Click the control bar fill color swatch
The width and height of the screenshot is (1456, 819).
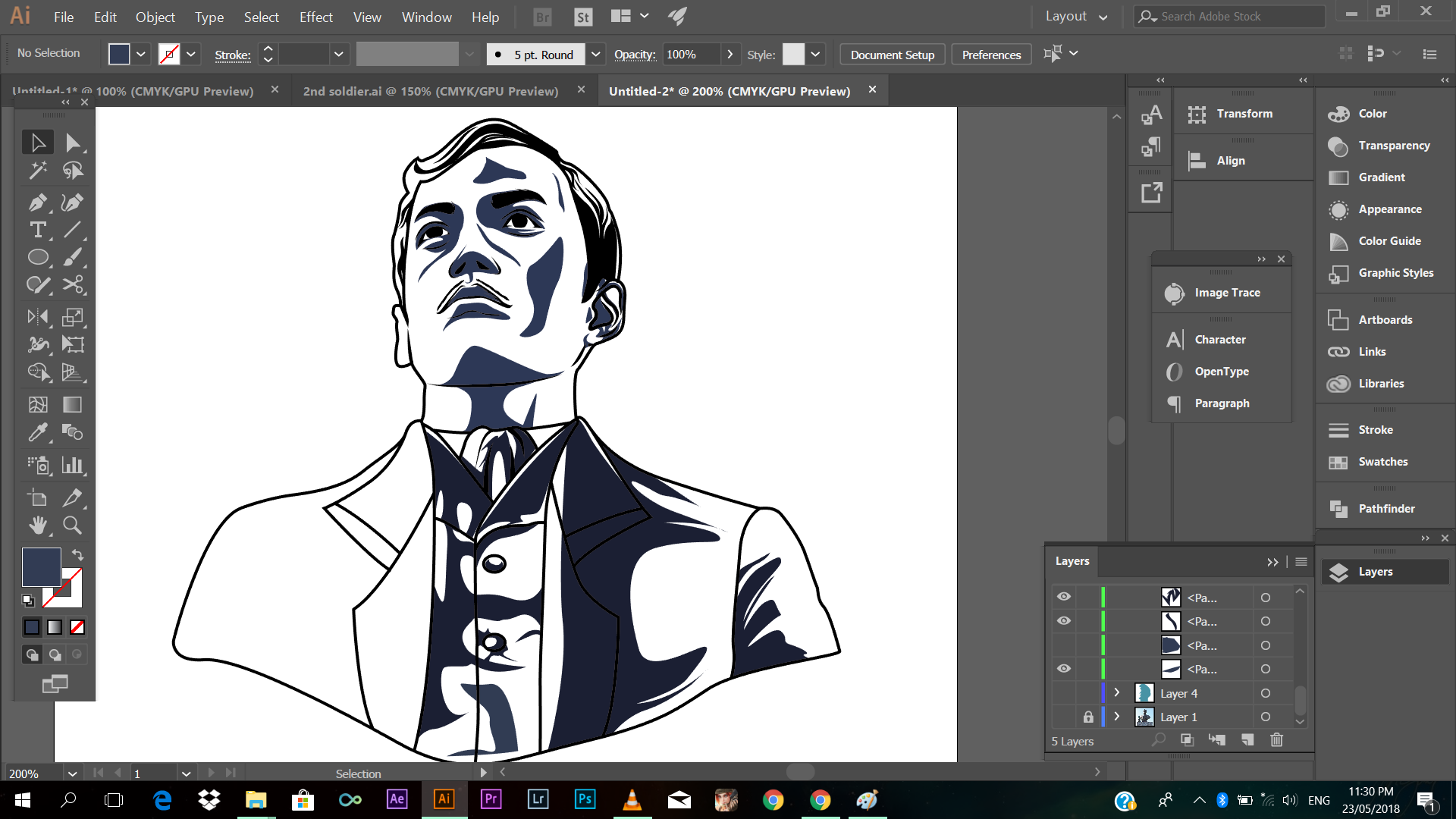coord(119,54)
